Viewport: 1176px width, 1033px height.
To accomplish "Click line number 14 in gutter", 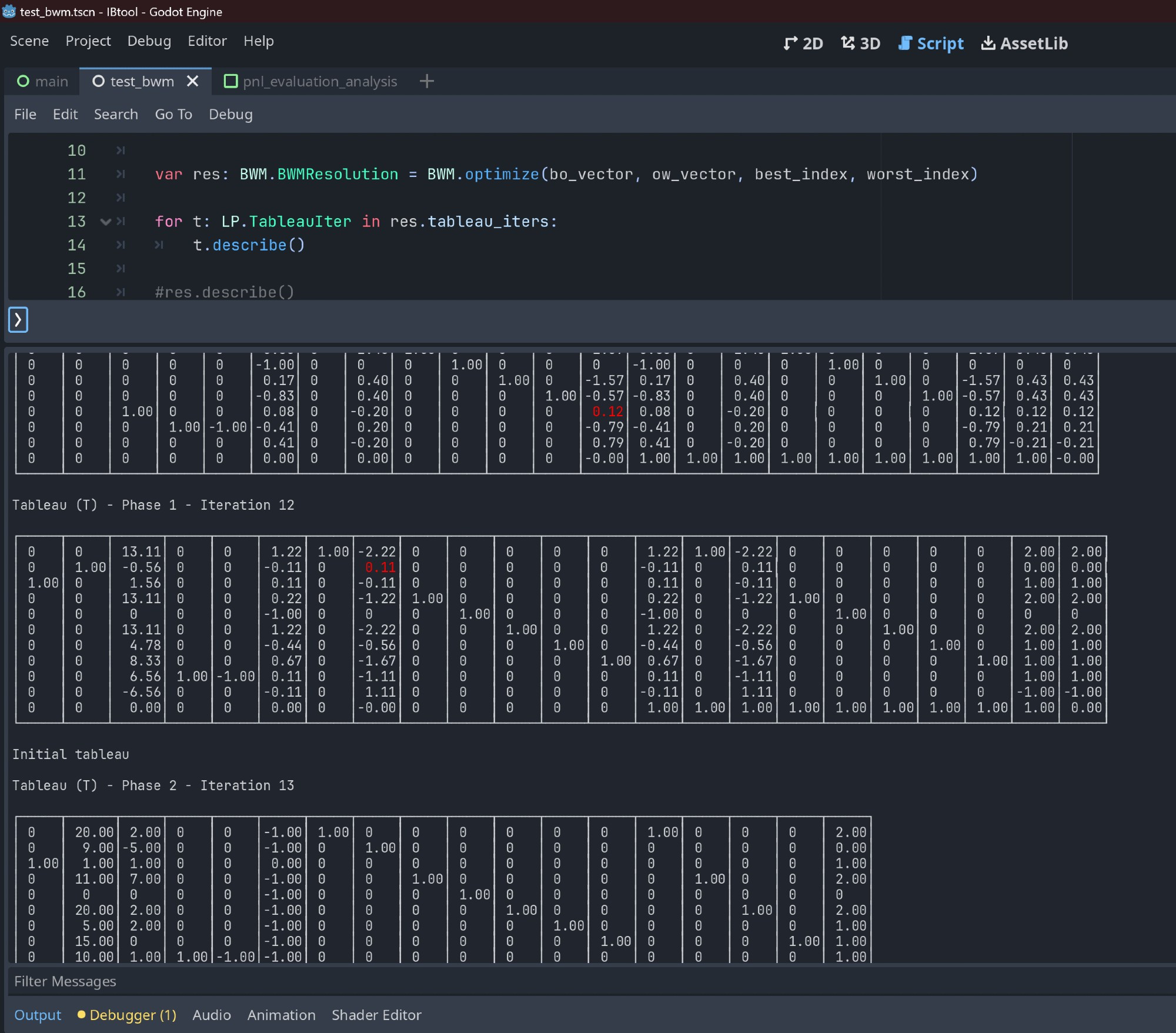I will 76,245.
